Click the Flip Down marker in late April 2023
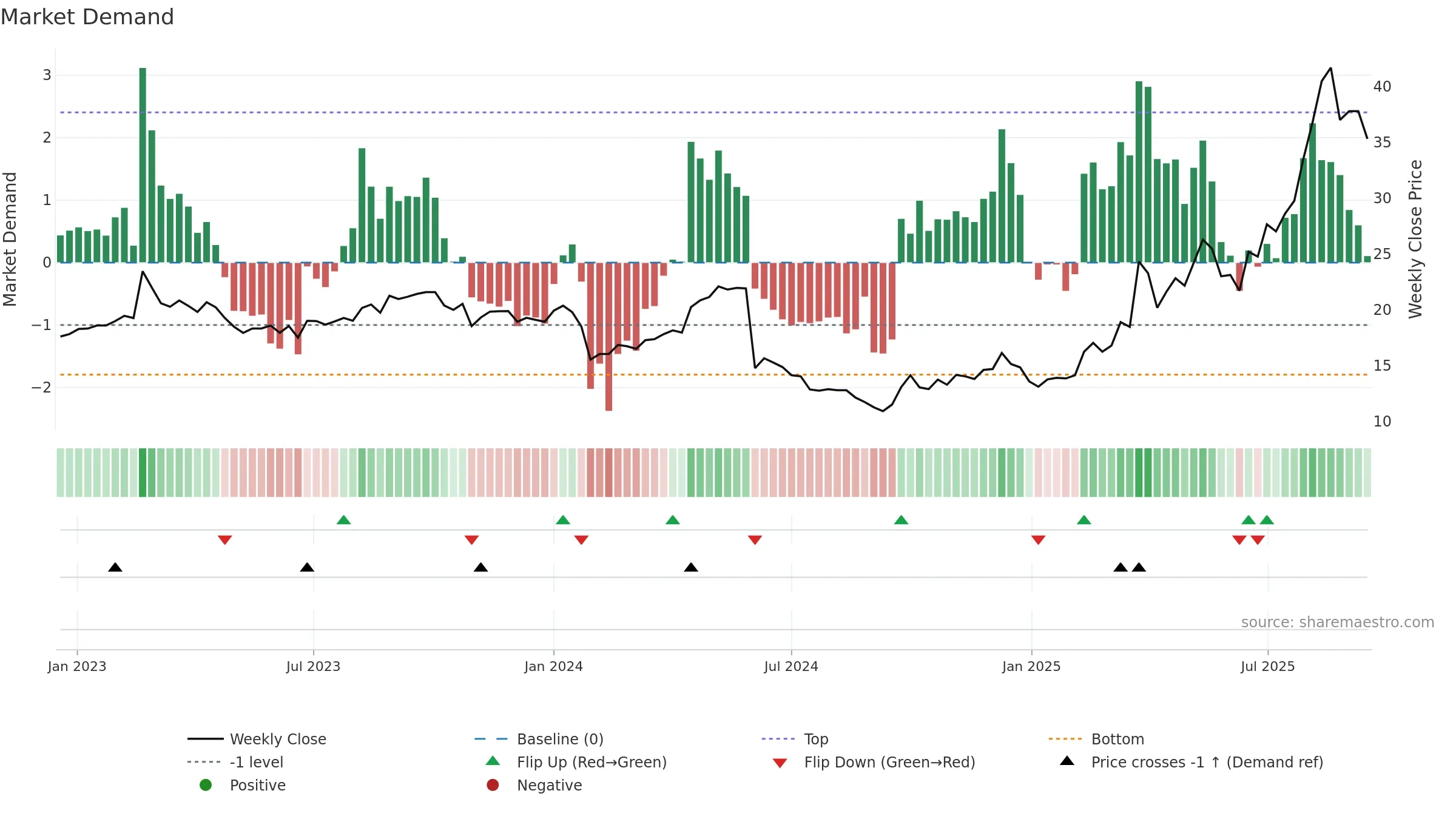This screenshot has width=1456, height=819. 225,540
